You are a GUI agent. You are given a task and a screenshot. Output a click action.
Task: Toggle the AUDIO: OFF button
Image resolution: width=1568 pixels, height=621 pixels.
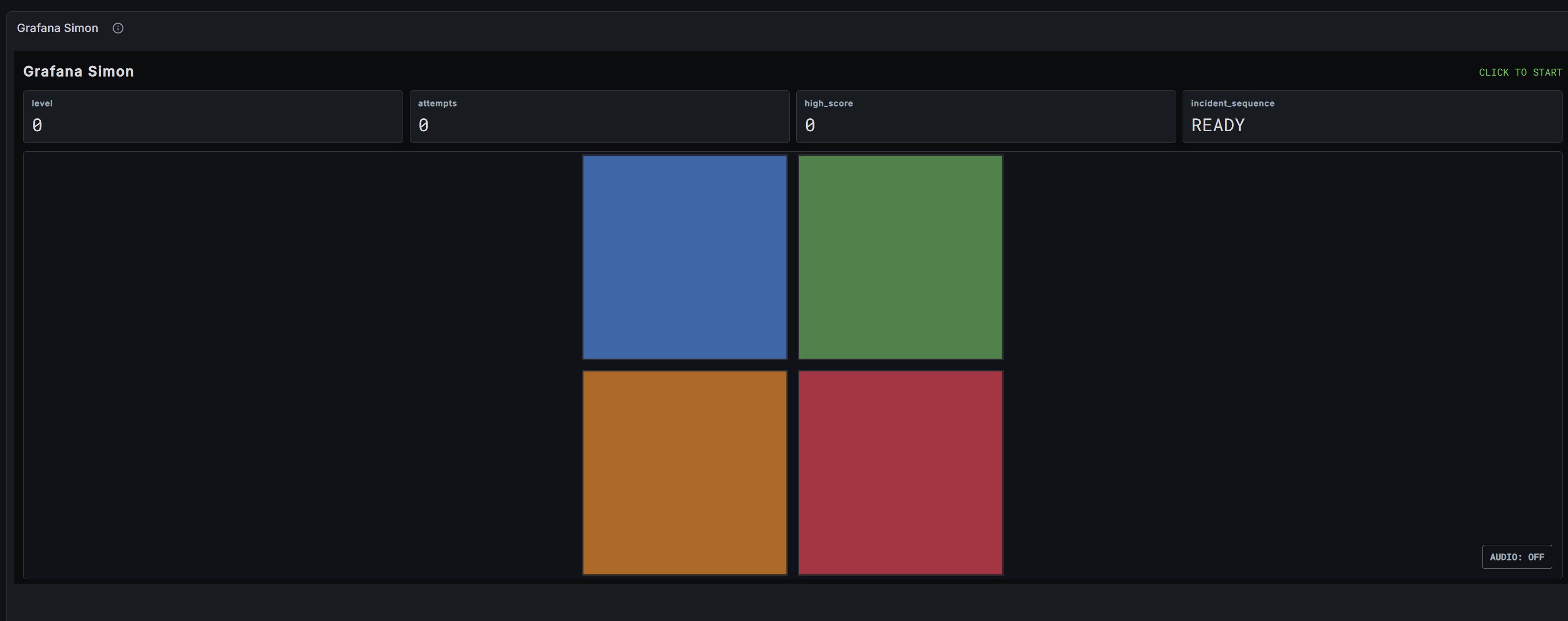point(1516,557)
